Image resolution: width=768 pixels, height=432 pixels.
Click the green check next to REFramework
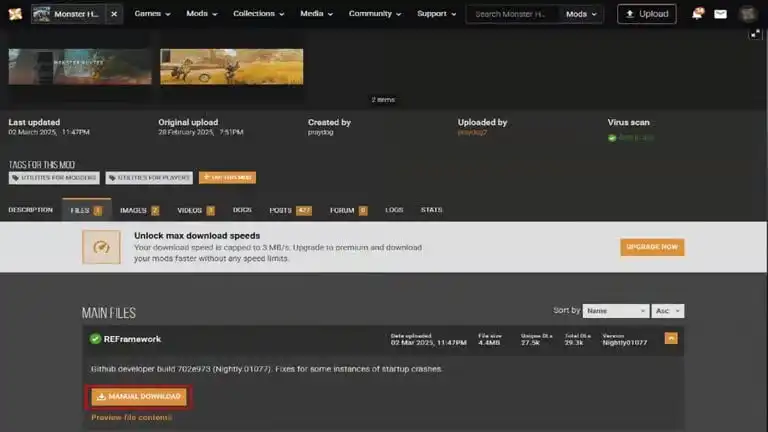pyautogui.click(x=95, y=339)
